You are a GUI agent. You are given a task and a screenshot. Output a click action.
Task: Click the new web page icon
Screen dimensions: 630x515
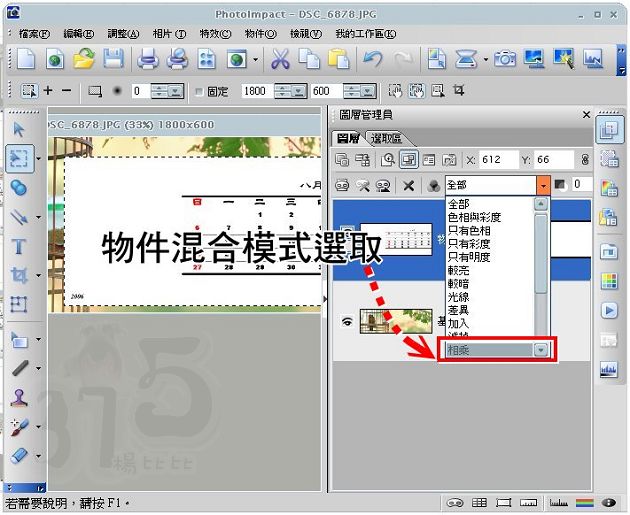[55, 59]
